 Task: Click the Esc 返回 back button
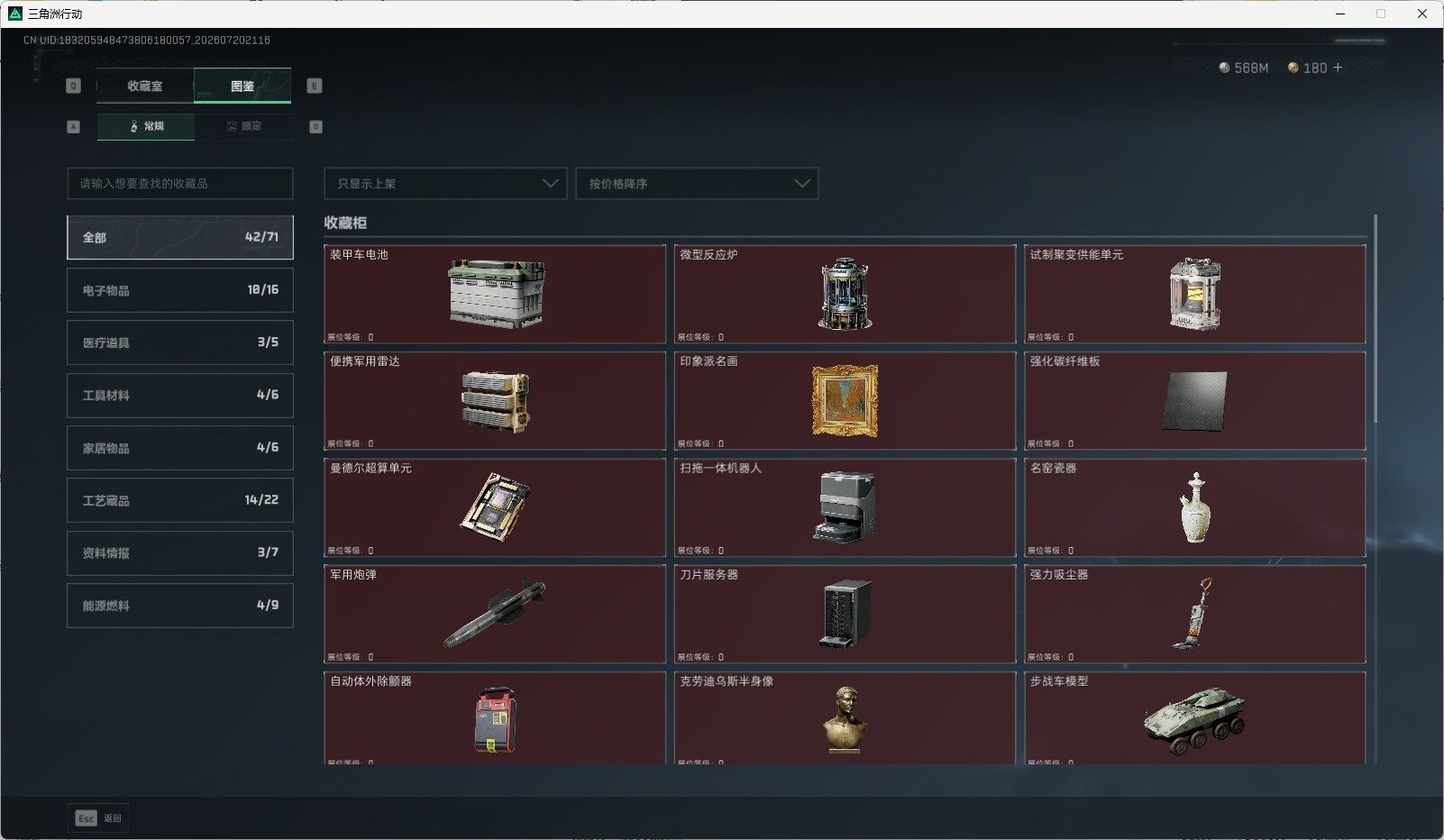(x=98, y=817)
